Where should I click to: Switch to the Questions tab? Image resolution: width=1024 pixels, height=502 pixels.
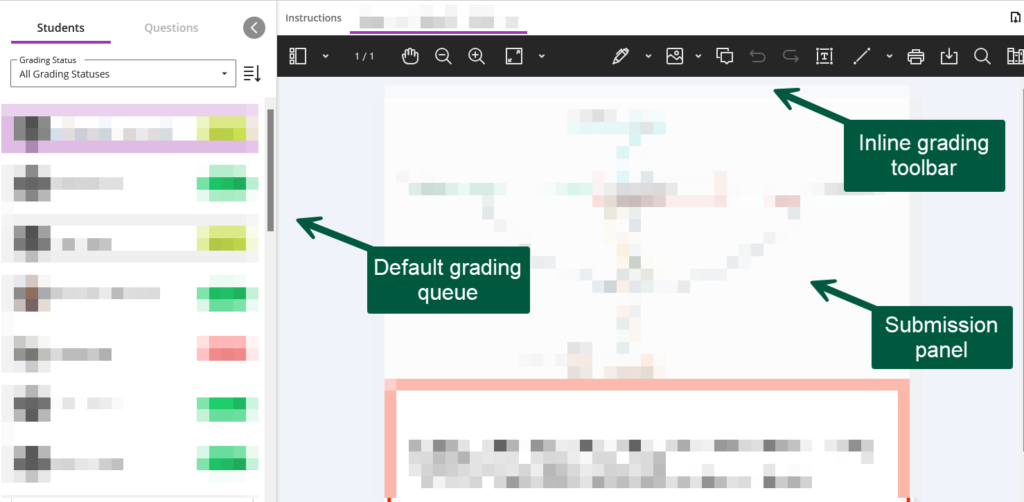tap(171, 28)
